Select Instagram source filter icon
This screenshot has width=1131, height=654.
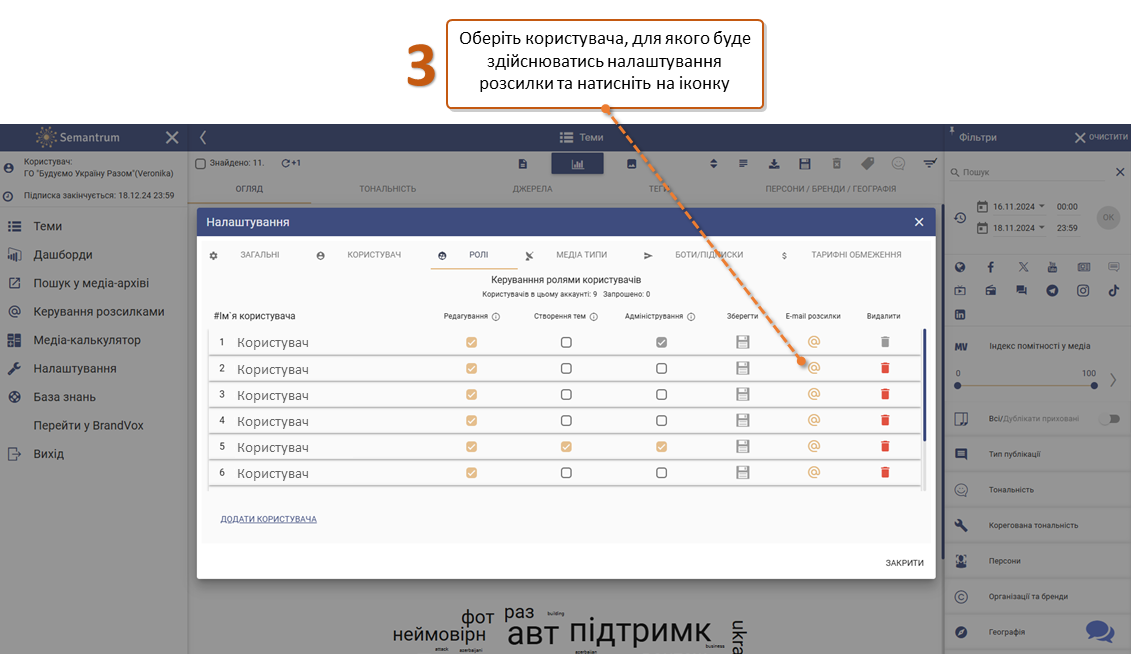tap(1083, 291)
